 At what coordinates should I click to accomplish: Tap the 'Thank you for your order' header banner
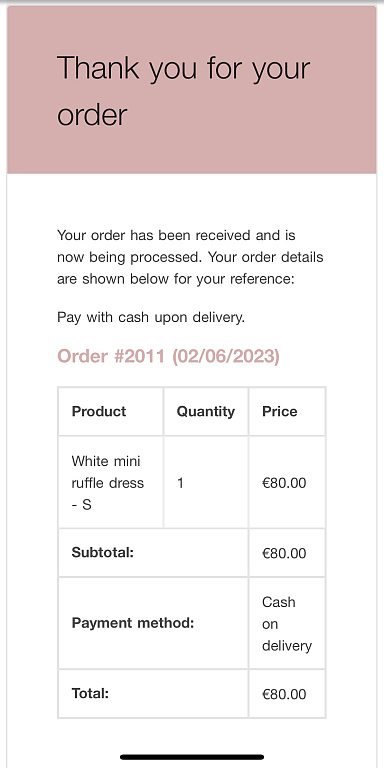192,90
